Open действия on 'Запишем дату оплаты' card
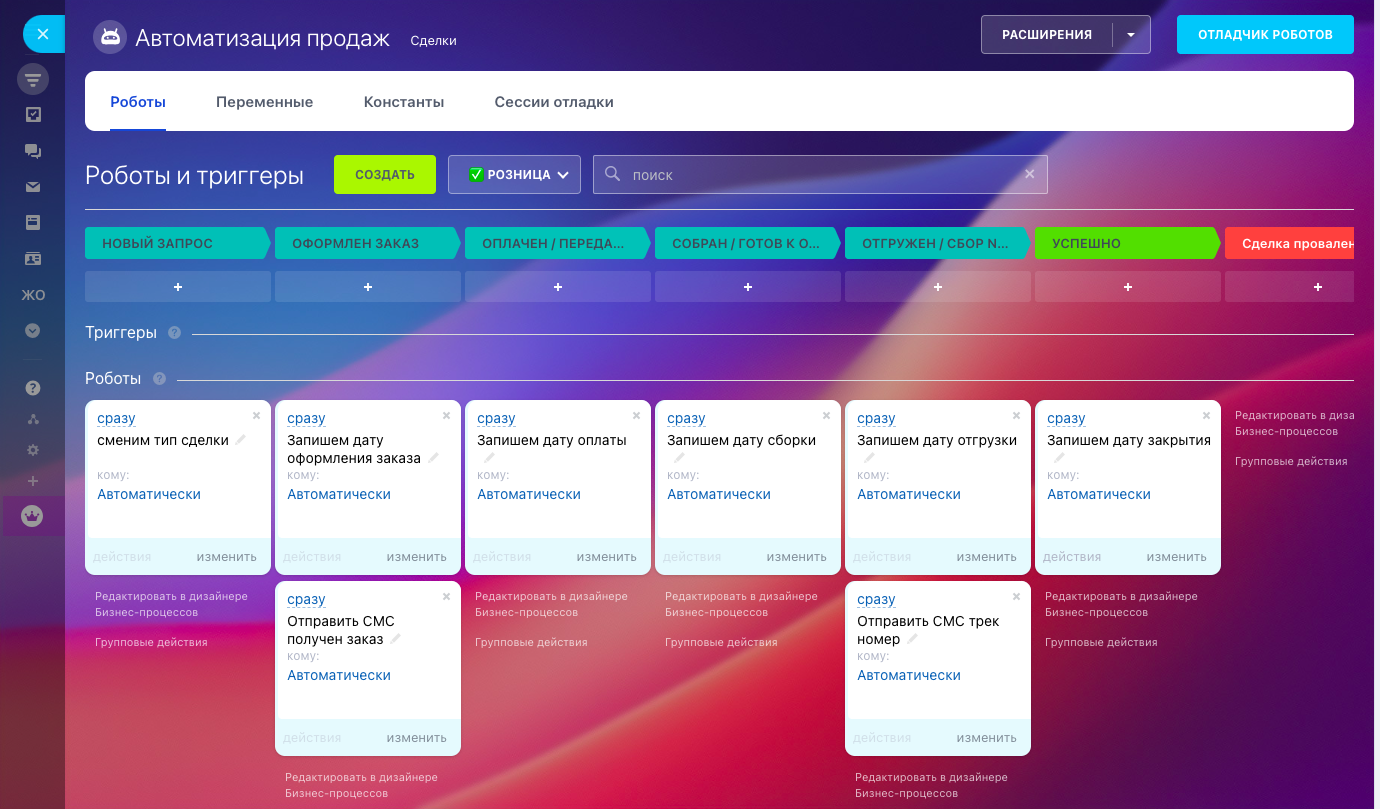Viewport: 1380px width, 809px height. tap(502, 557)
